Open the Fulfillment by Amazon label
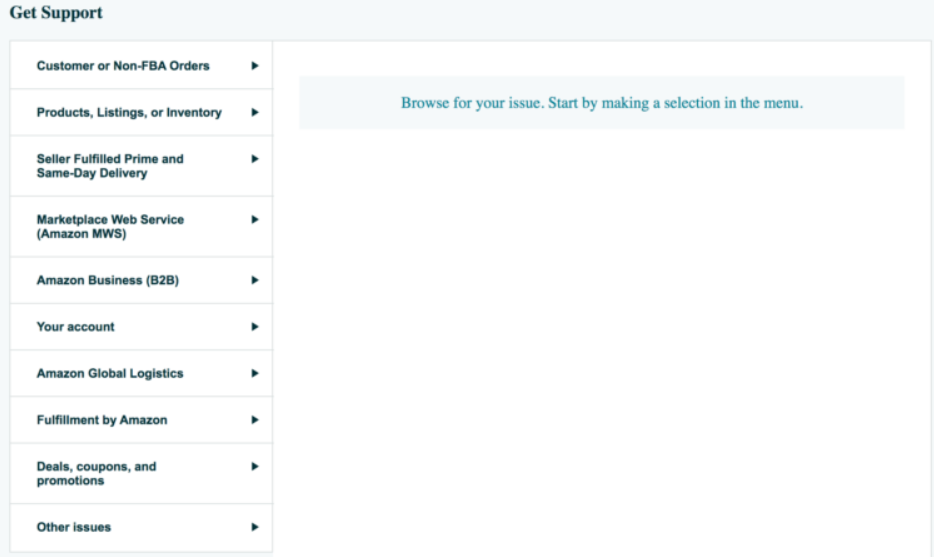Image resolution: width=934 pixels, height=557 pixels. (x=102, y=421)
